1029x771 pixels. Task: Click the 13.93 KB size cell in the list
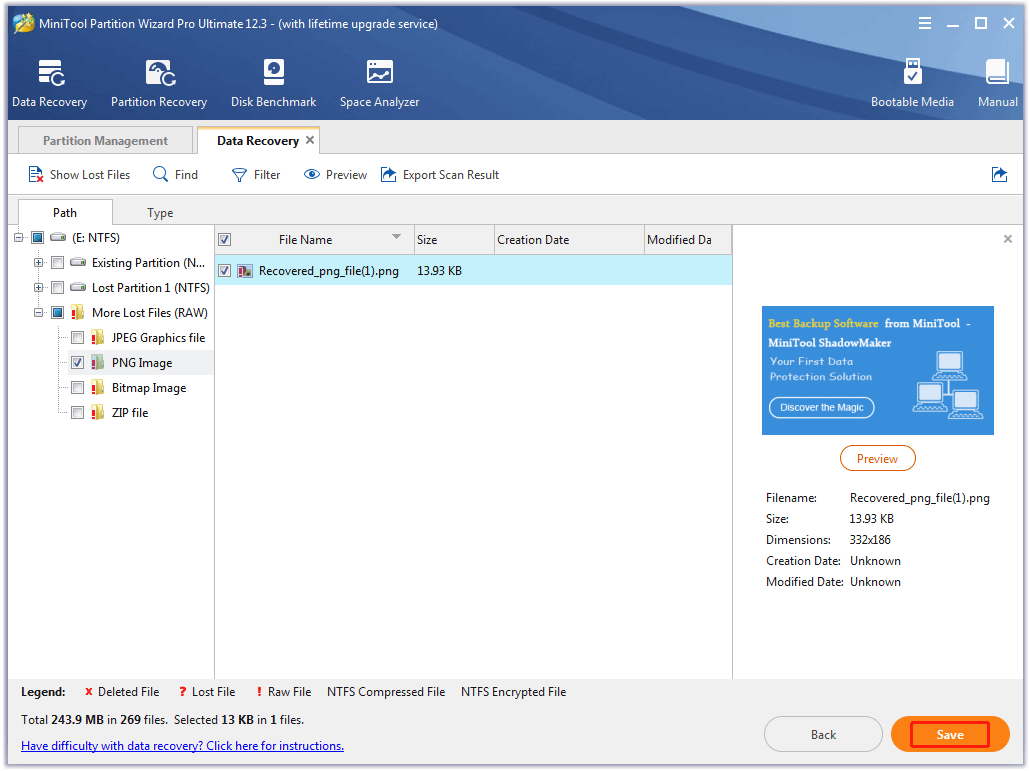pyautogui.click(x=439, y=270)
